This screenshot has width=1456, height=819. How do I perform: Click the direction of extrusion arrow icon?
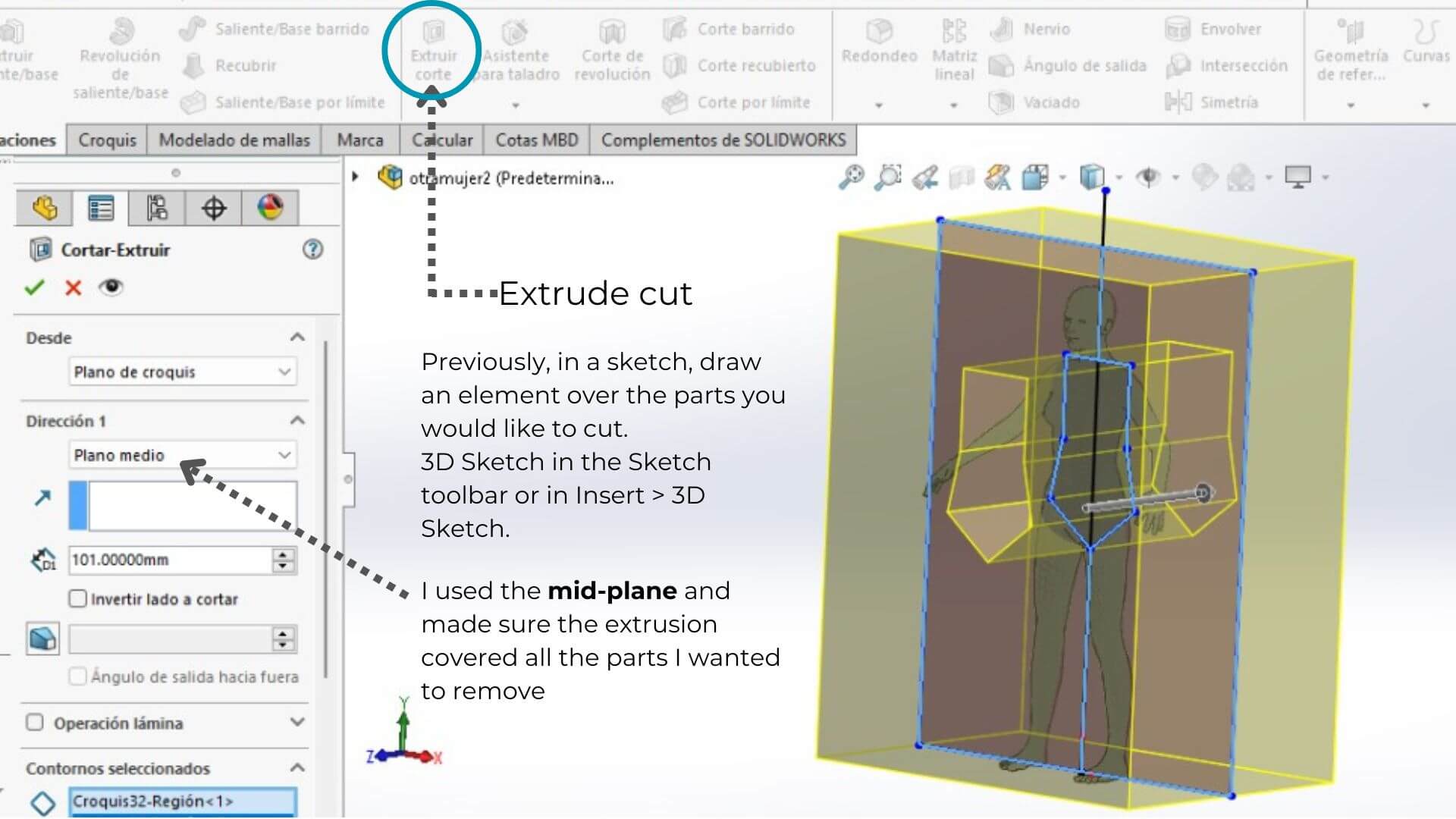42,497
